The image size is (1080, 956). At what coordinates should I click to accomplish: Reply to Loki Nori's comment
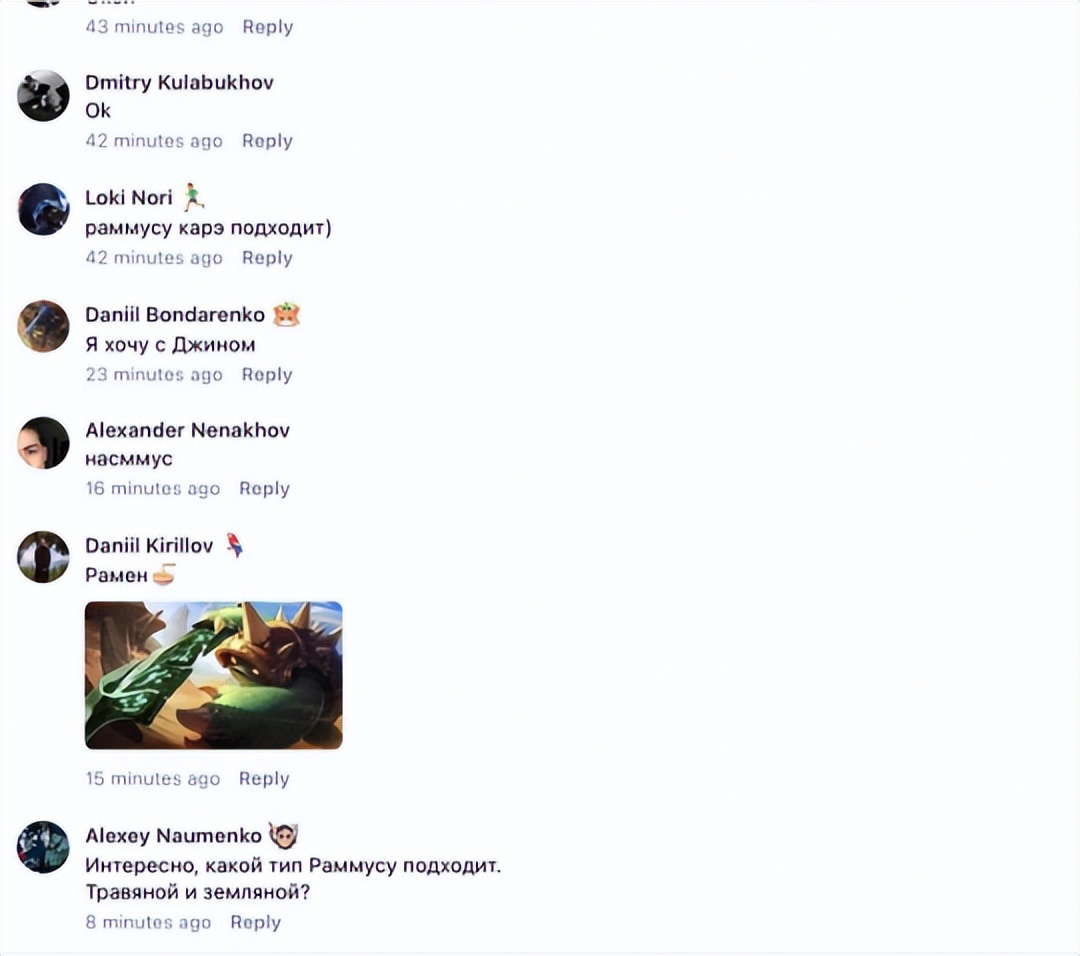(267, 258)
